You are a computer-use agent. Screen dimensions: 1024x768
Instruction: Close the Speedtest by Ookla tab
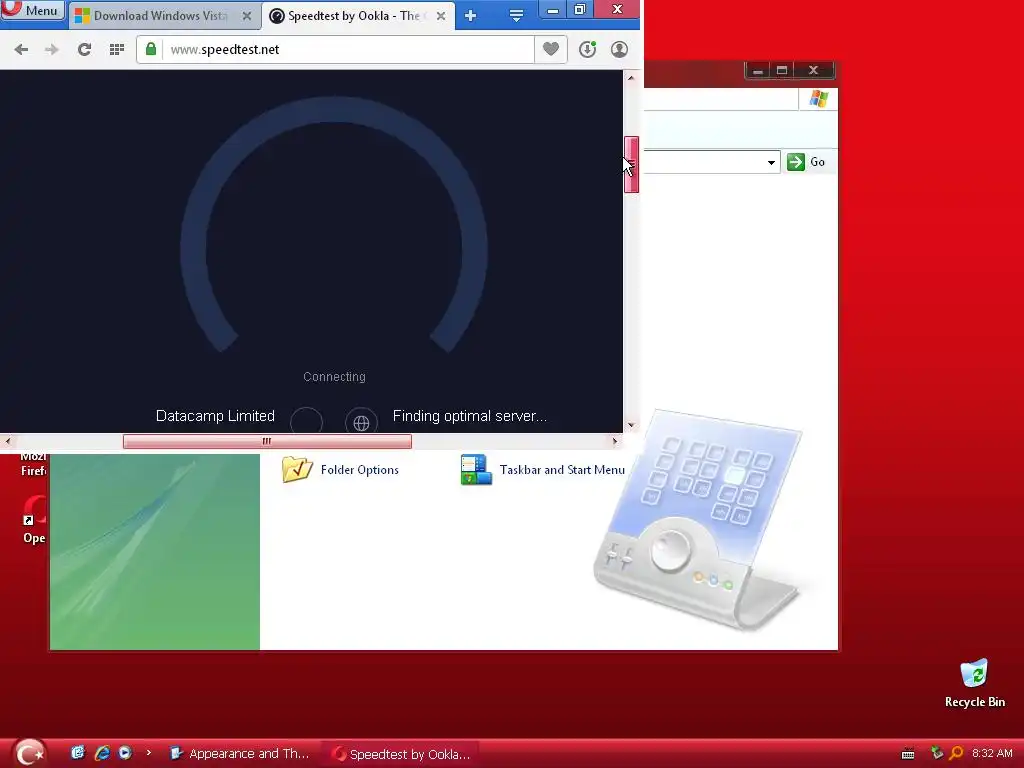tap(441, 16)
